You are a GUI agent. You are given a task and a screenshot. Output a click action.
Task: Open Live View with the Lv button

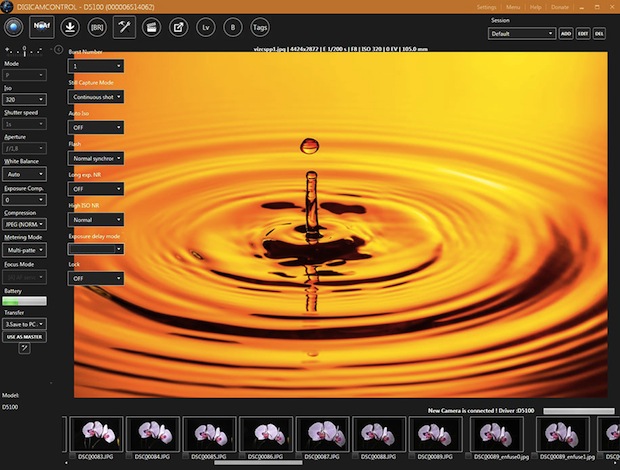click(x=206, y=27)
